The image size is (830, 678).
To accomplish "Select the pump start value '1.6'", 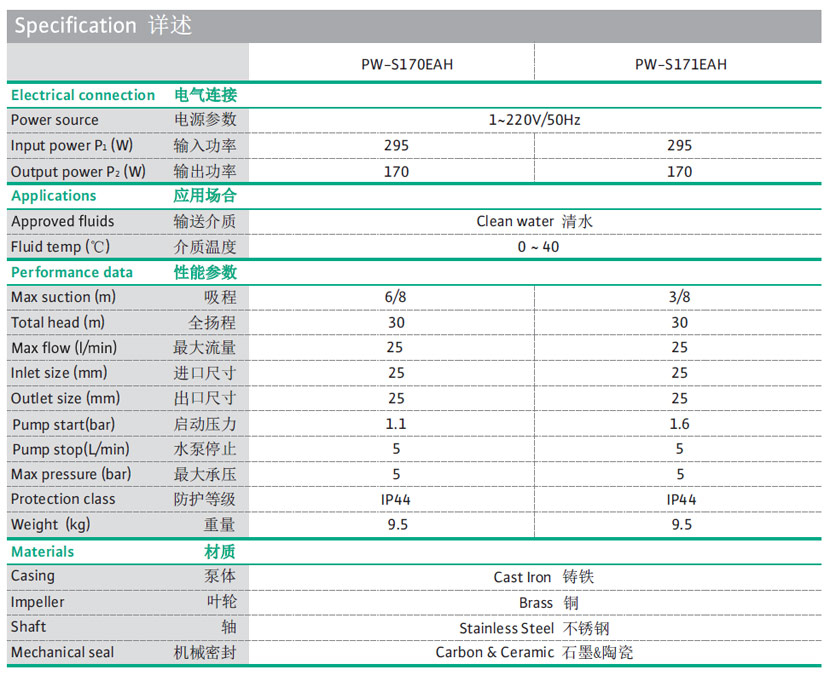I will [680, 424].
